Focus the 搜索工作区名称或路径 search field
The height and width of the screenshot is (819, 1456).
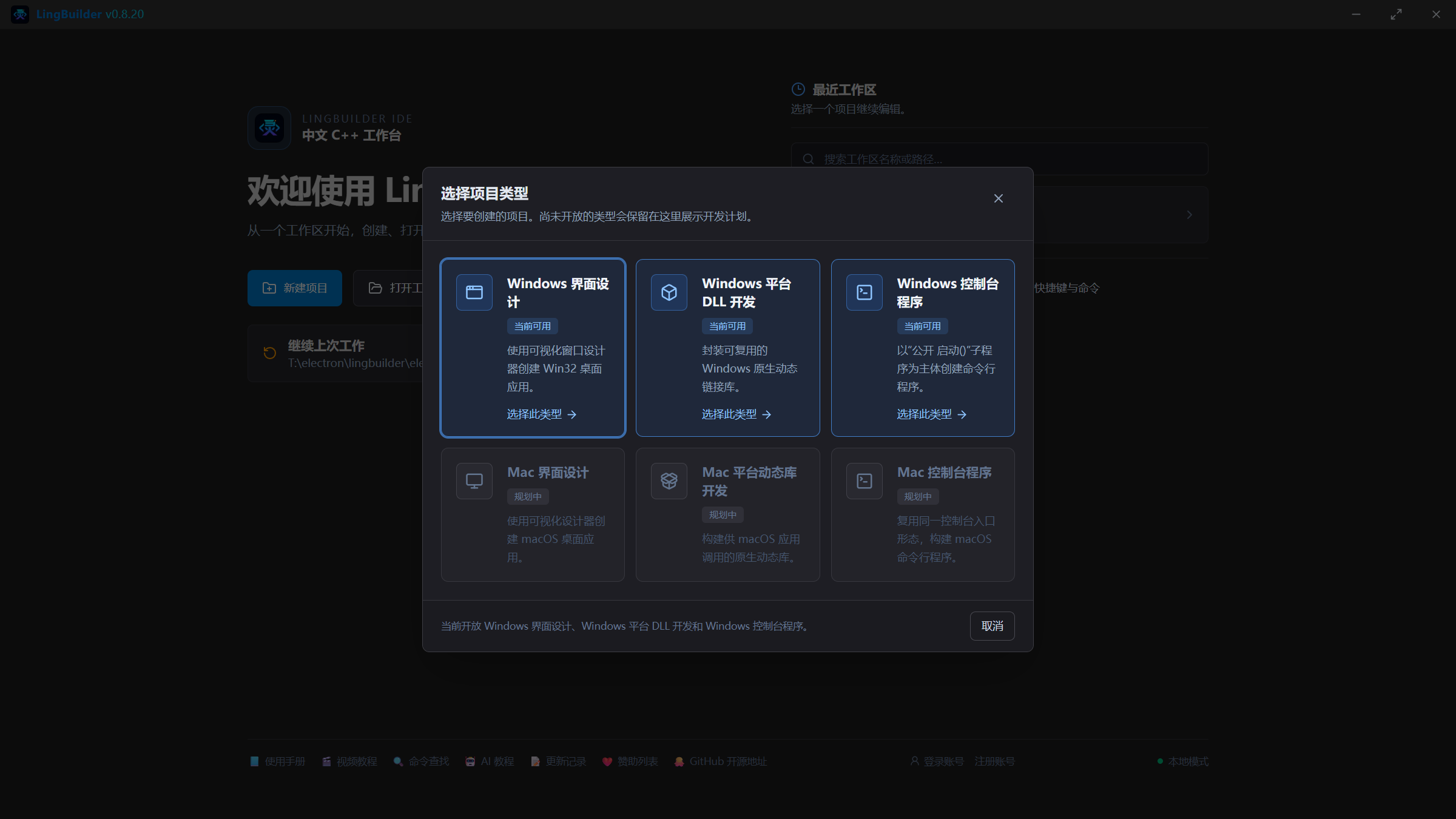[x=999, y=159]
